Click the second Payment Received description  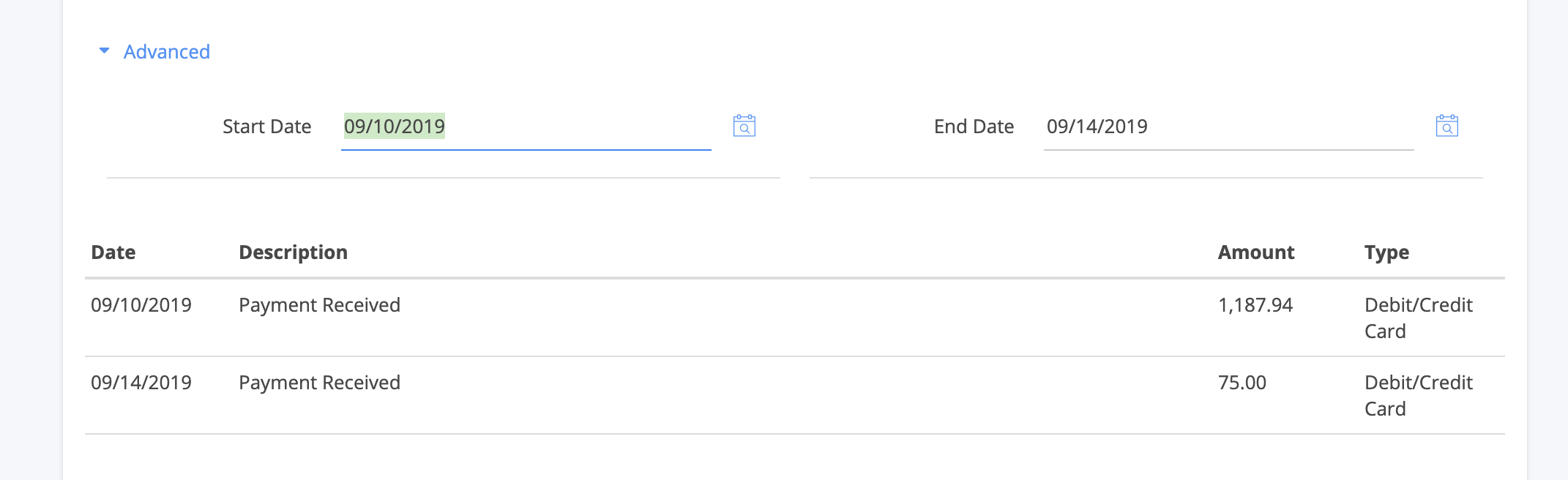tap(319, 383)
